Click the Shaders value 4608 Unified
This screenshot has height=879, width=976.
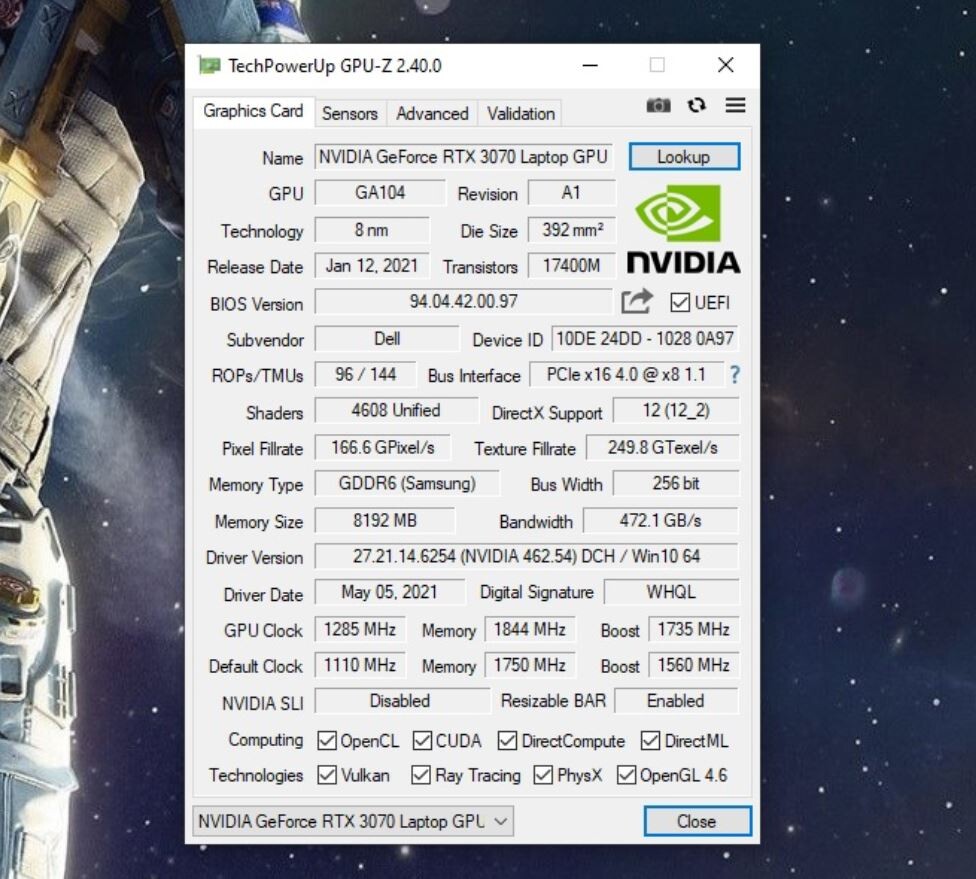click(x=396, y=410)
